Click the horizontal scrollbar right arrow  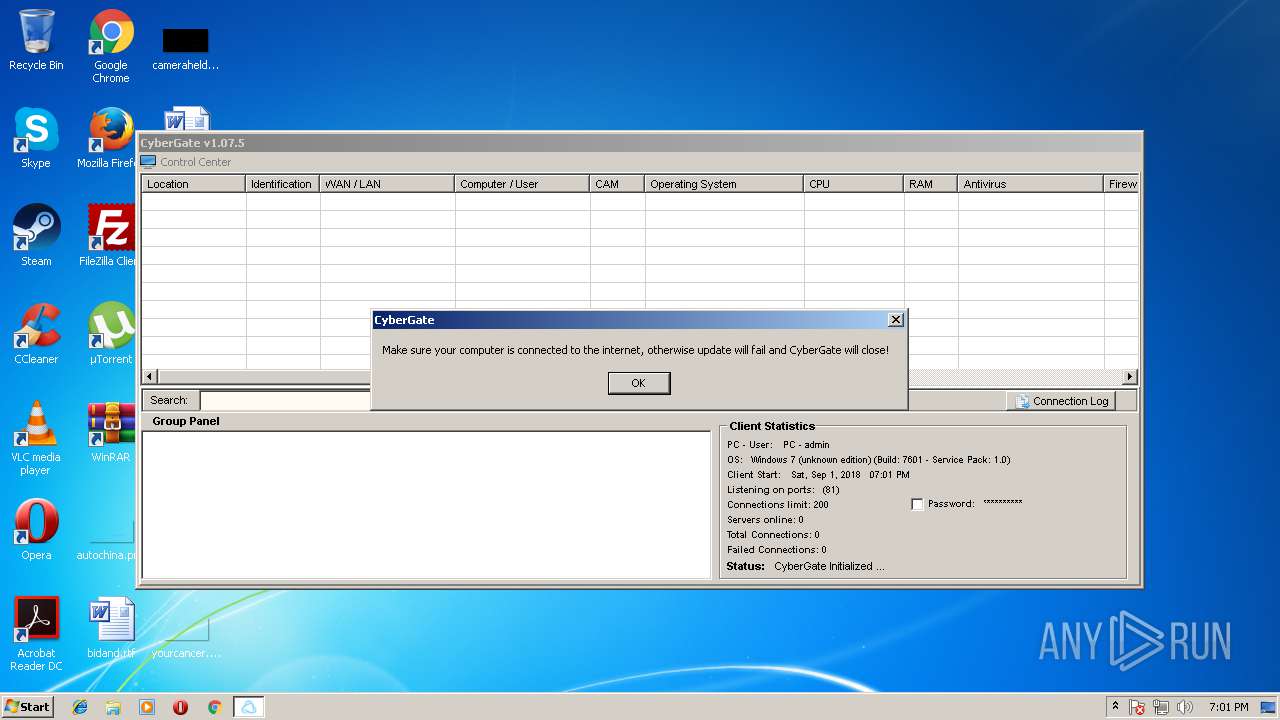pos(1130,377)
